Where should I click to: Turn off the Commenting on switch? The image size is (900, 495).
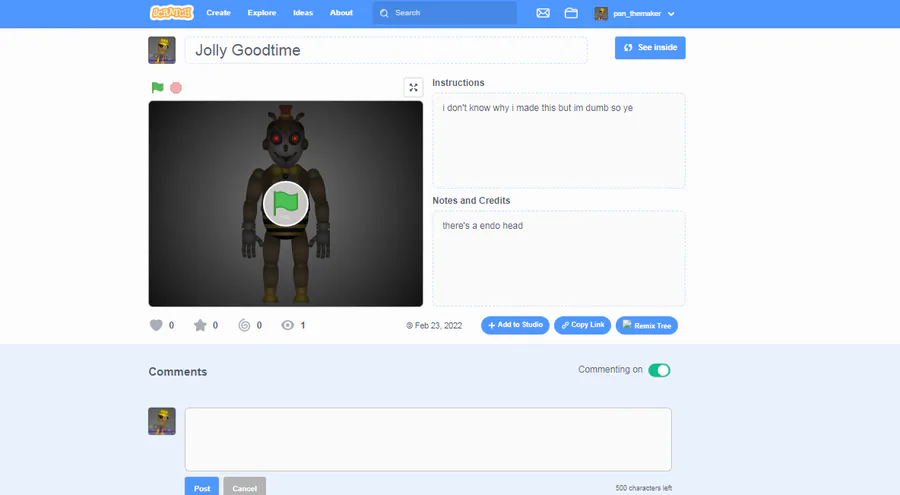[659, 370]
